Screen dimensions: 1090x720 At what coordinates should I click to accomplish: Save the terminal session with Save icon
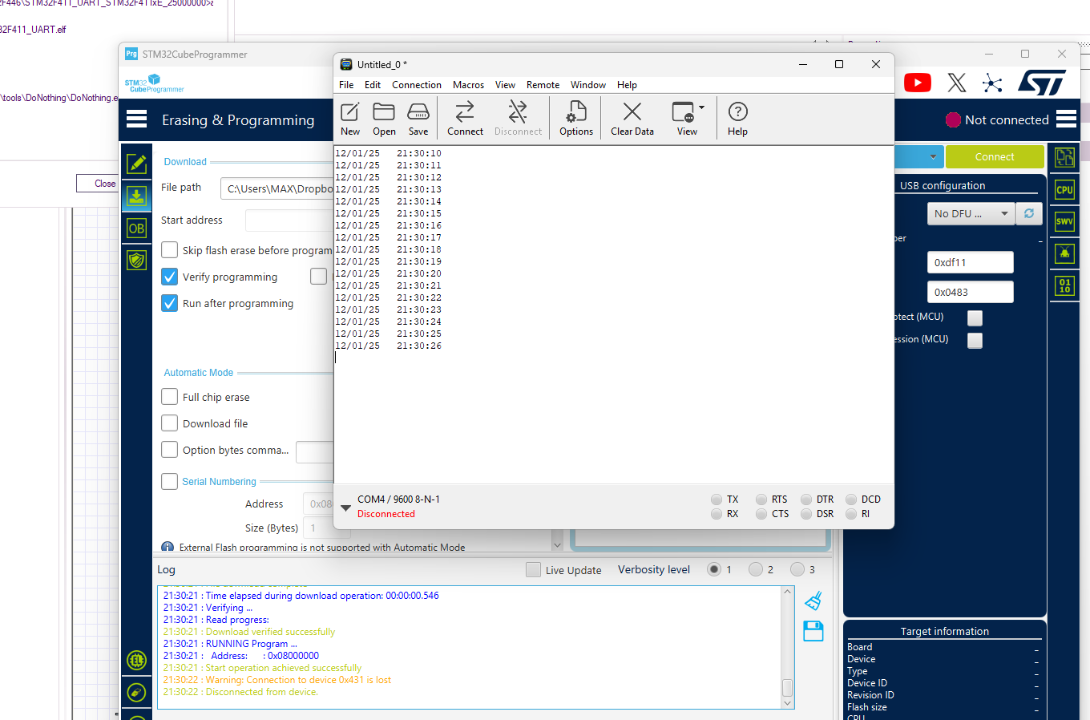(x=418, y=119)
